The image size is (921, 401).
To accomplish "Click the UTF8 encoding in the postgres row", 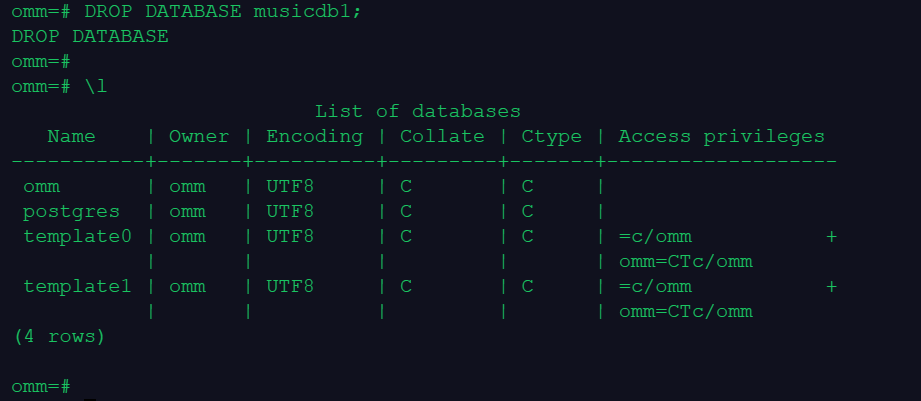I will tap(290, 211).
